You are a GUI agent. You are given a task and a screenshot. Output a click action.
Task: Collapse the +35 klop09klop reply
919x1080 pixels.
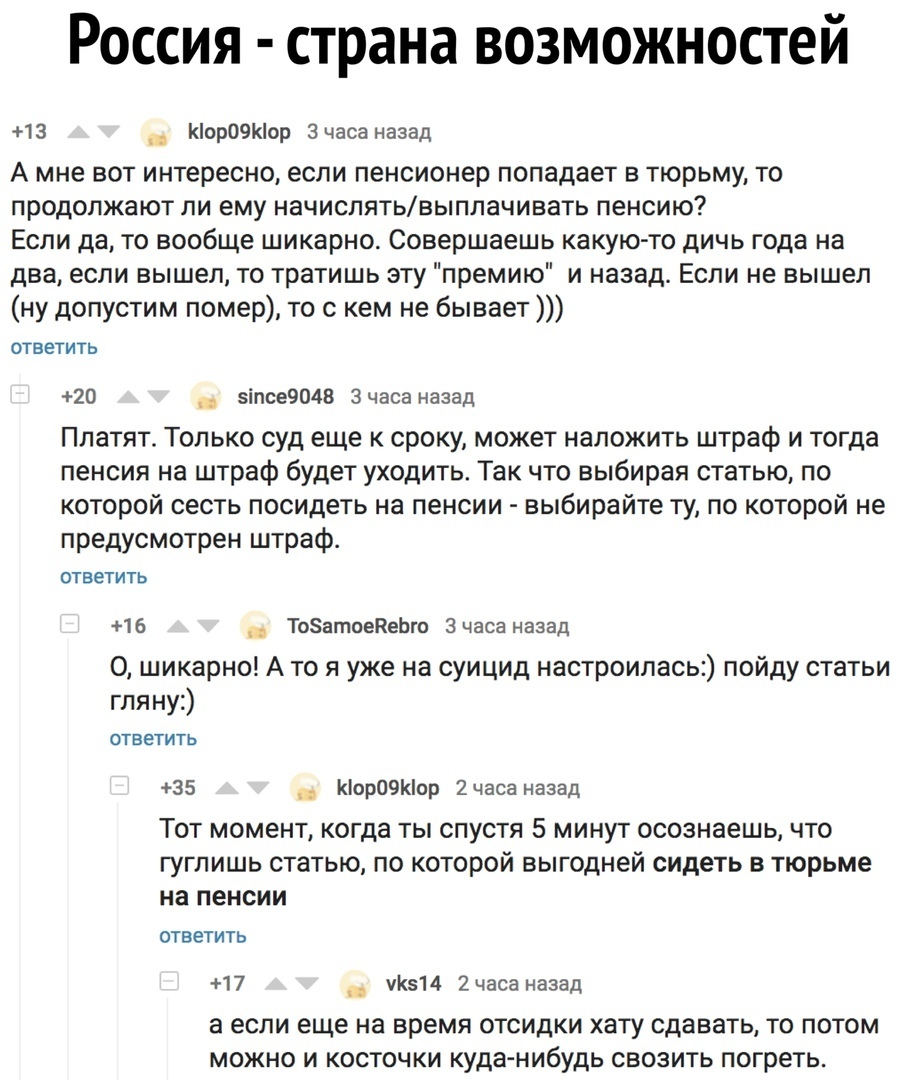click(120, 786)
